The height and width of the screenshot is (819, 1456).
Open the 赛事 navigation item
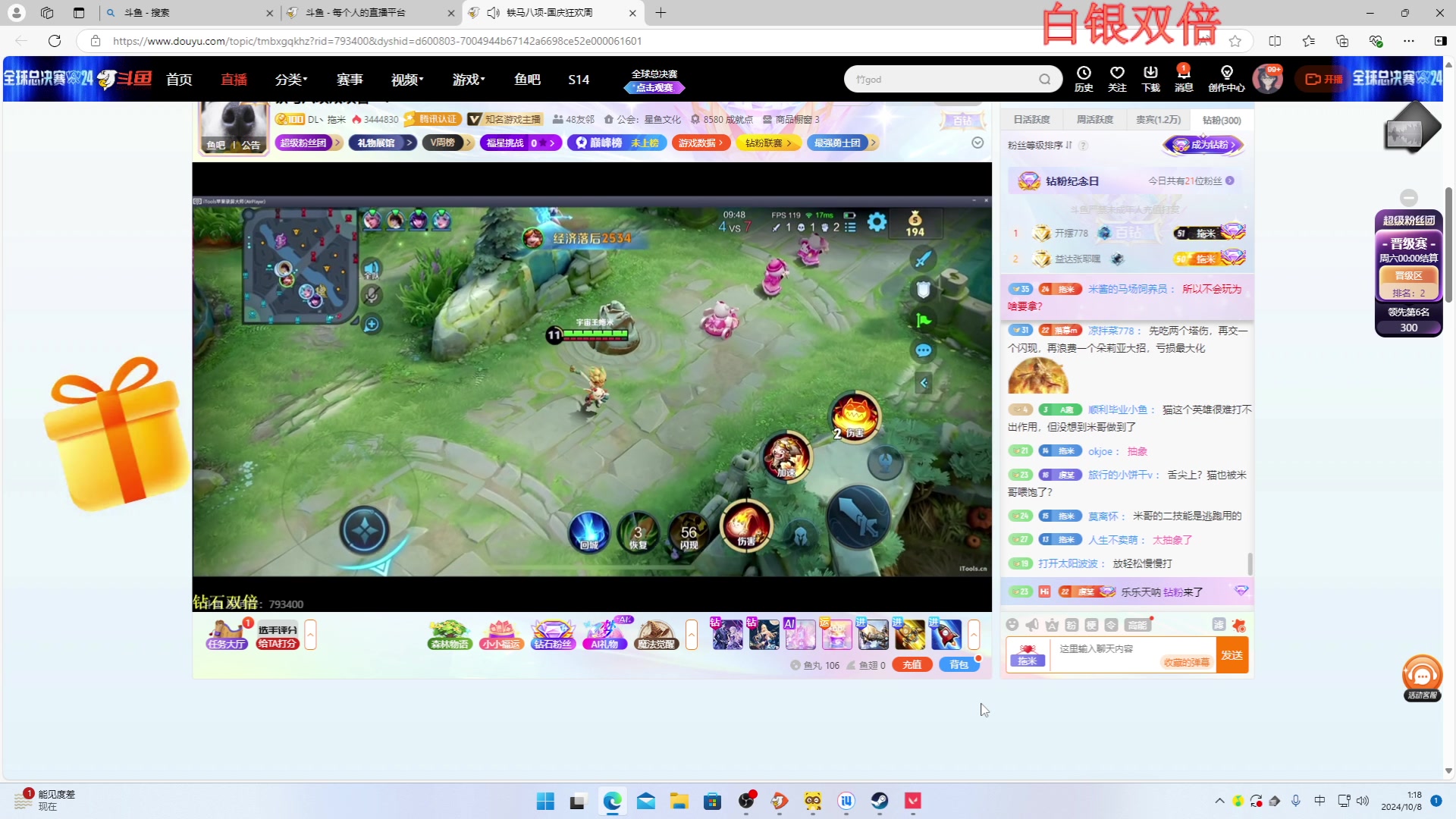(x=350, y=79)
